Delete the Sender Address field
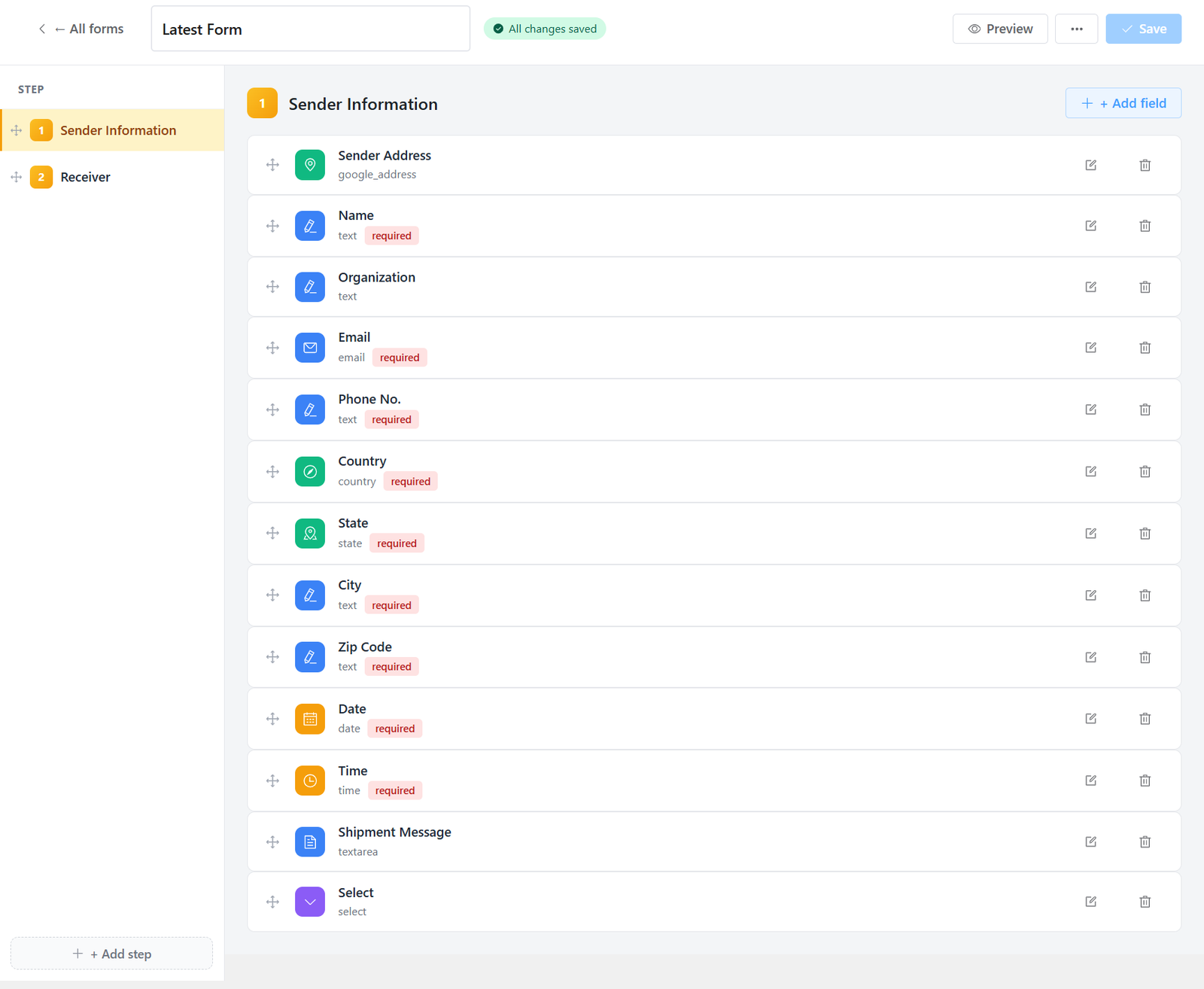Viewport: 1204px width, 989px height. point(1145,165)
